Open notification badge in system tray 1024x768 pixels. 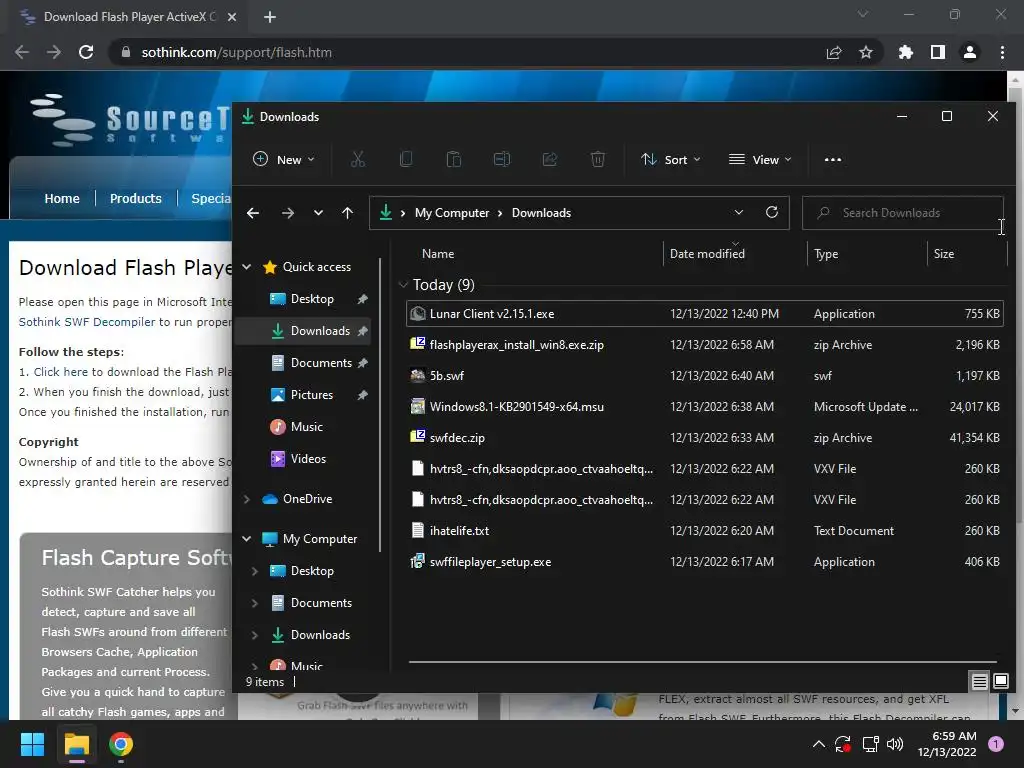(996, 743)
